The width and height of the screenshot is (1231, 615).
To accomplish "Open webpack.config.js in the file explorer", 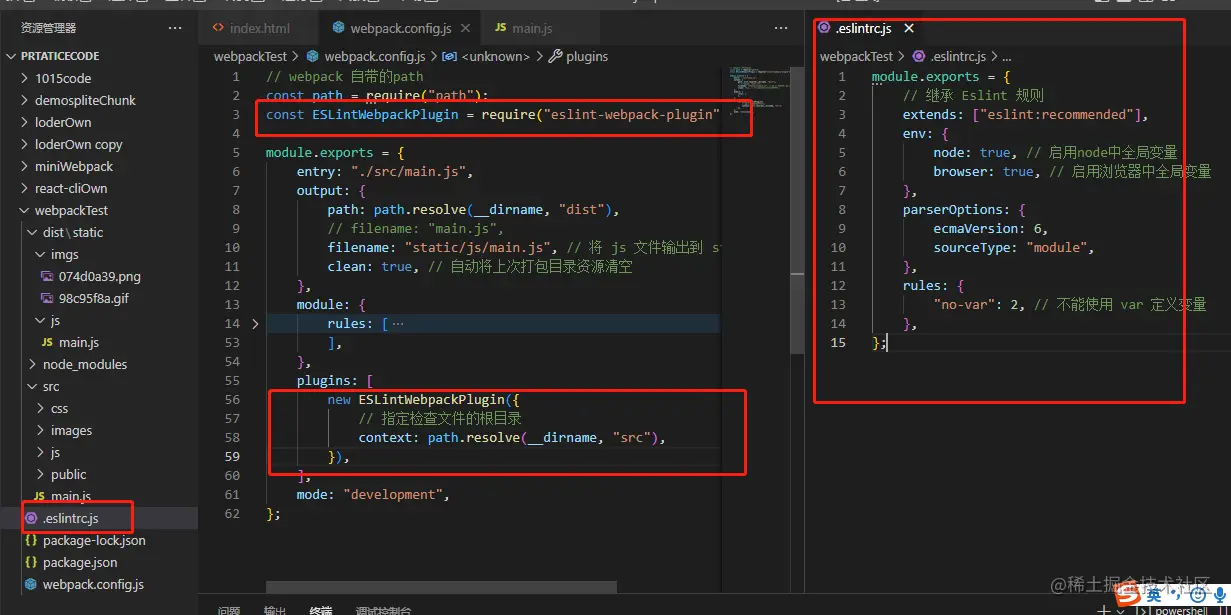I will click(x=99, y=584).
